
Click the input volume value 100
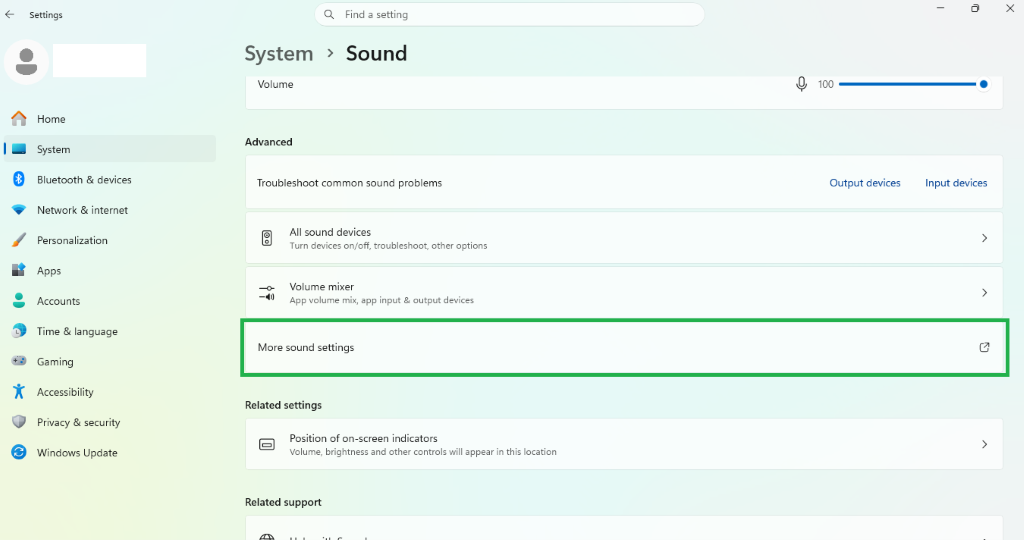click(x=825, y=84)
